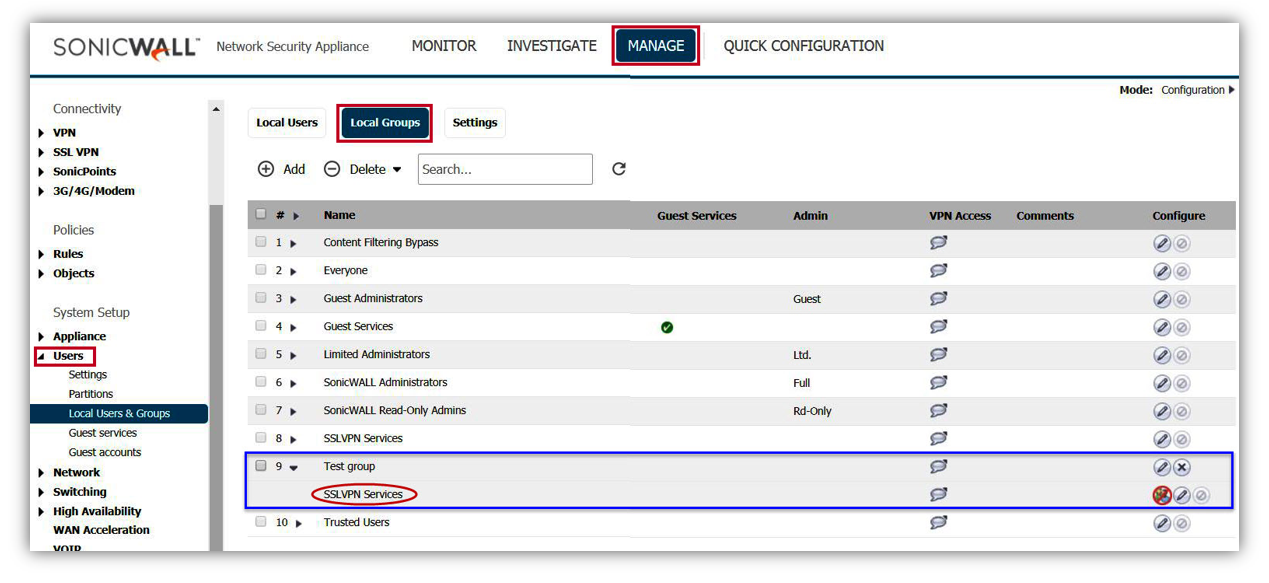Image resolution: width=1269 pixels, height=583 pixels.
Task: Open VPN access icon for Everyone group
Action: pyautogui.click(x=938, y=270)
